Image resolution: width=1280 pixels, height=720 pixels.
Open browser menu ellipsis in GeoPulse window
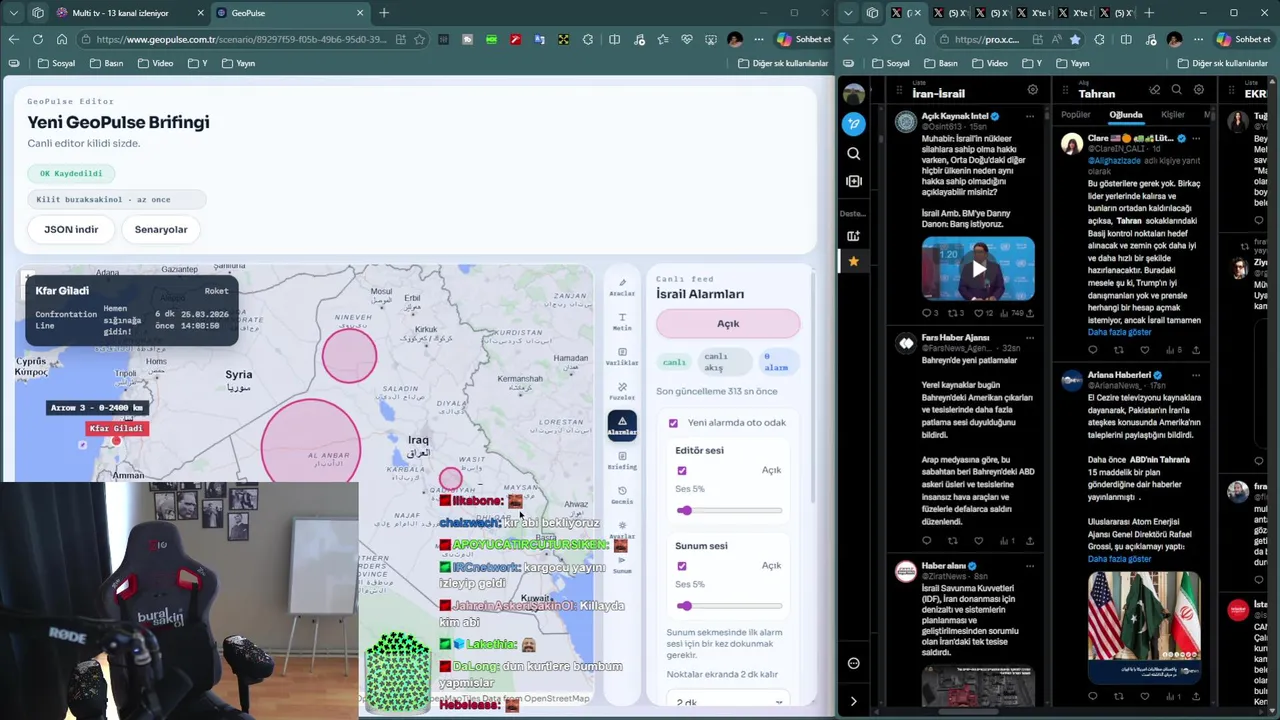click(x=758, y=40)
